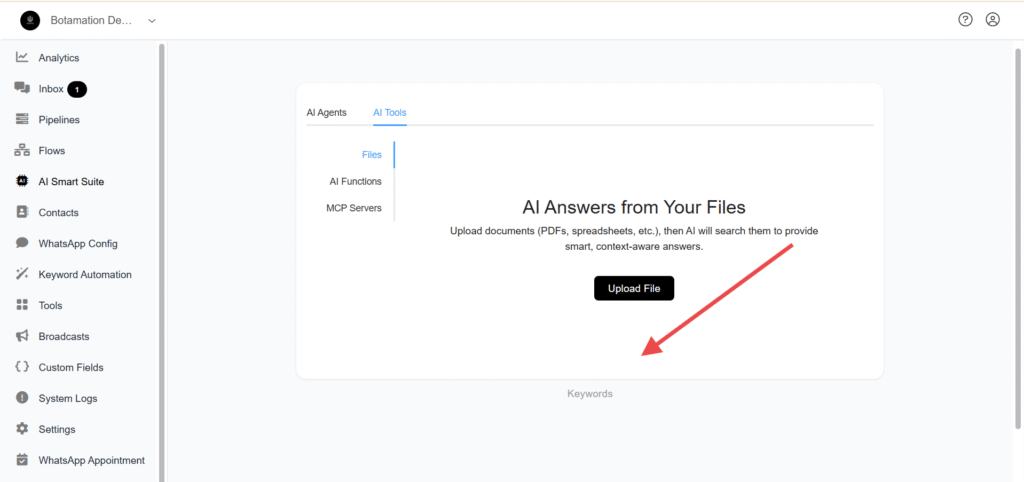Click the Broadcasts megaphone icon
Image resolution: width=1024 pixels, height=482 pixels.
[x=22, y=336]
